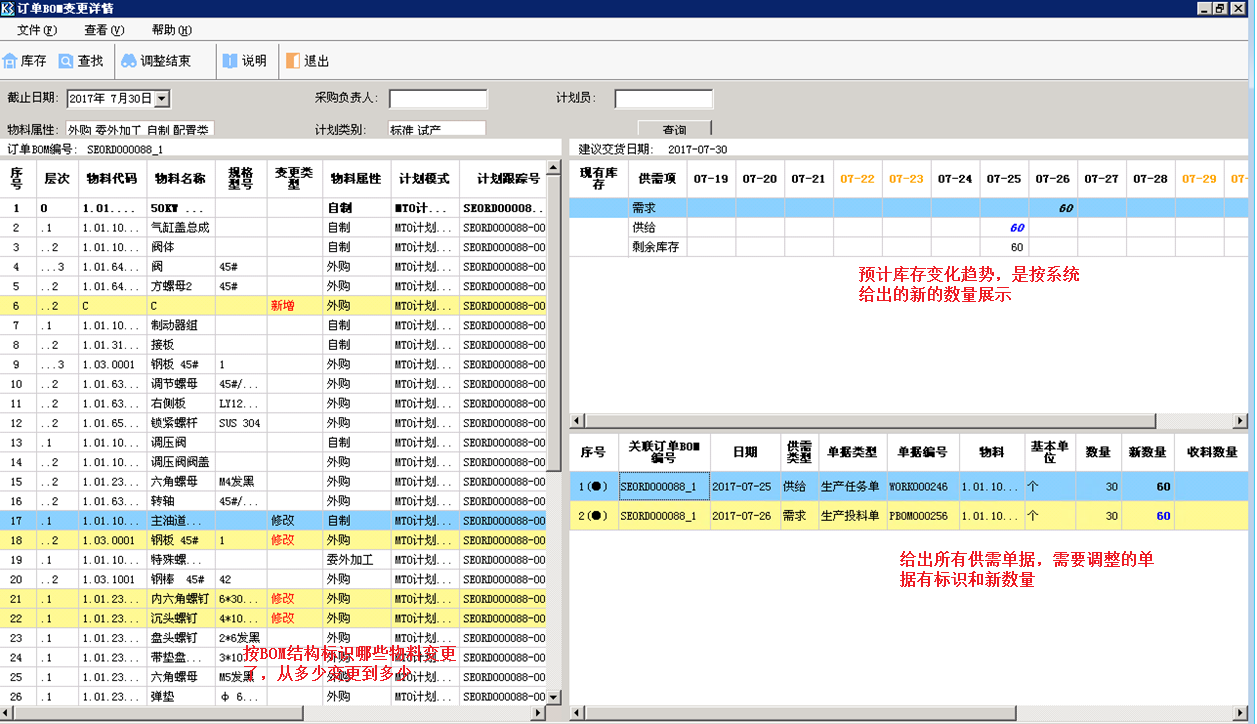Click the 委外加工 attribute cell
Image resolution: width=1257 pixels, height=724 pixels.
tap(356, 560)
